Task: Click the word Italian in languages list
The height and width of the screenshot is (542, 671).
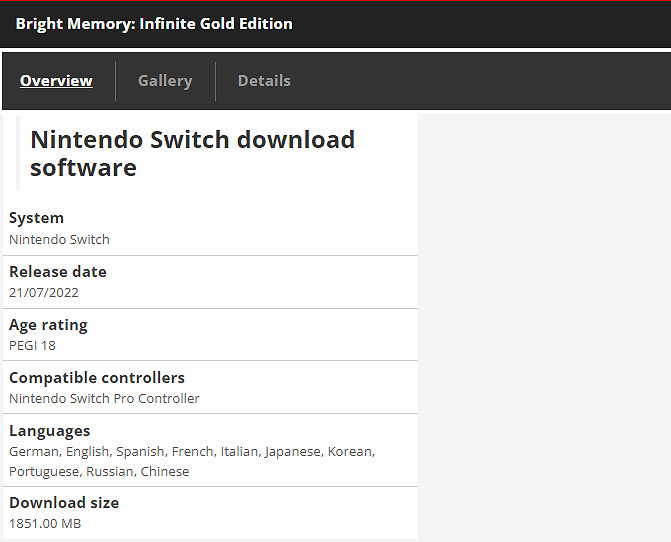Action: click(x=239, y=452)
